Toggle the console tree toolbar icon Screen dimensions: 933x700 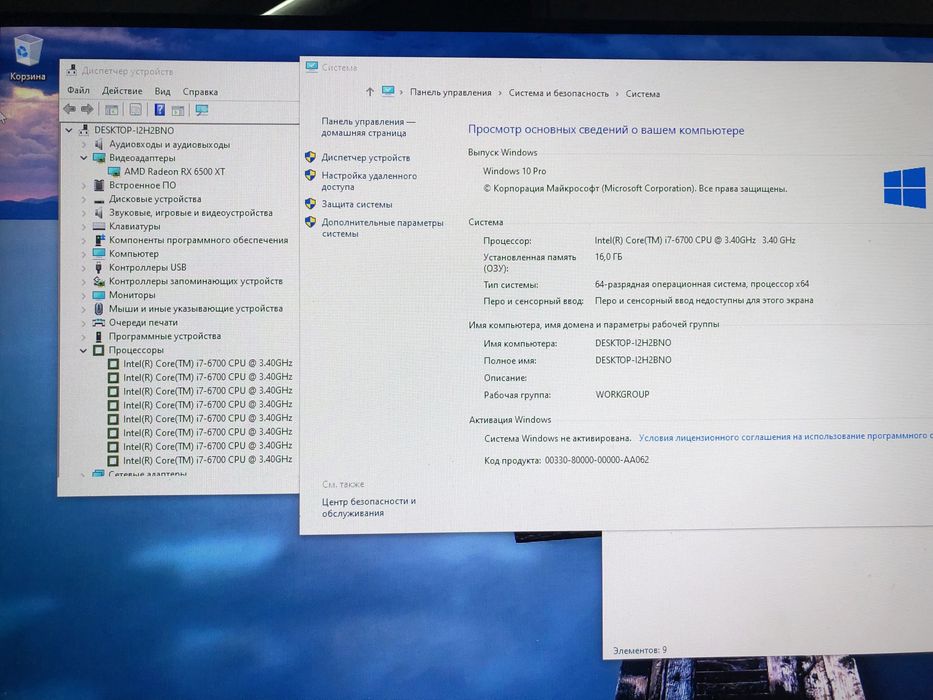[x=111, y=110]
